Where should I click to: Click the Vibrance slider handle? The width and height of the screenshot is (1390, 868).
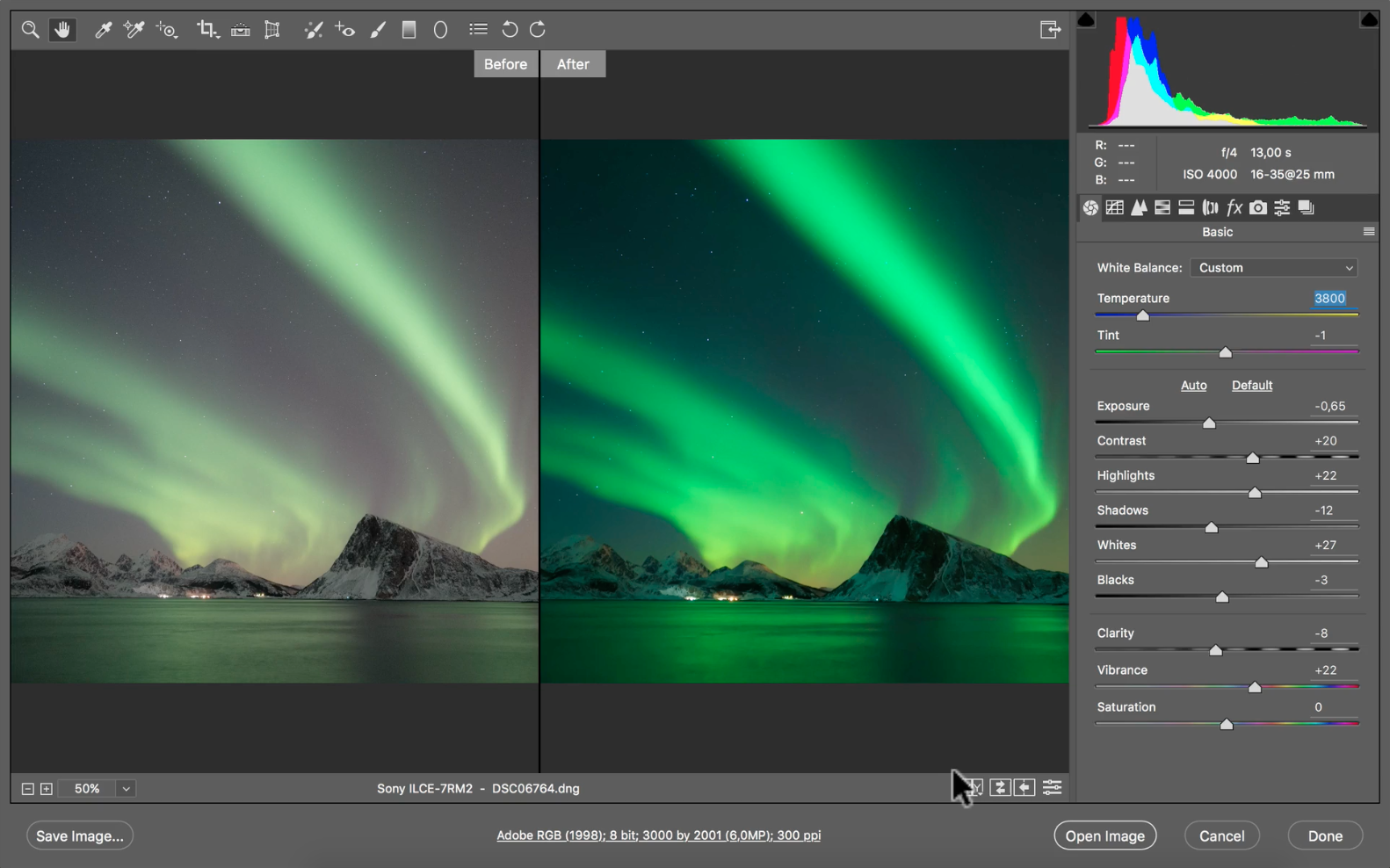(1255, 687)
